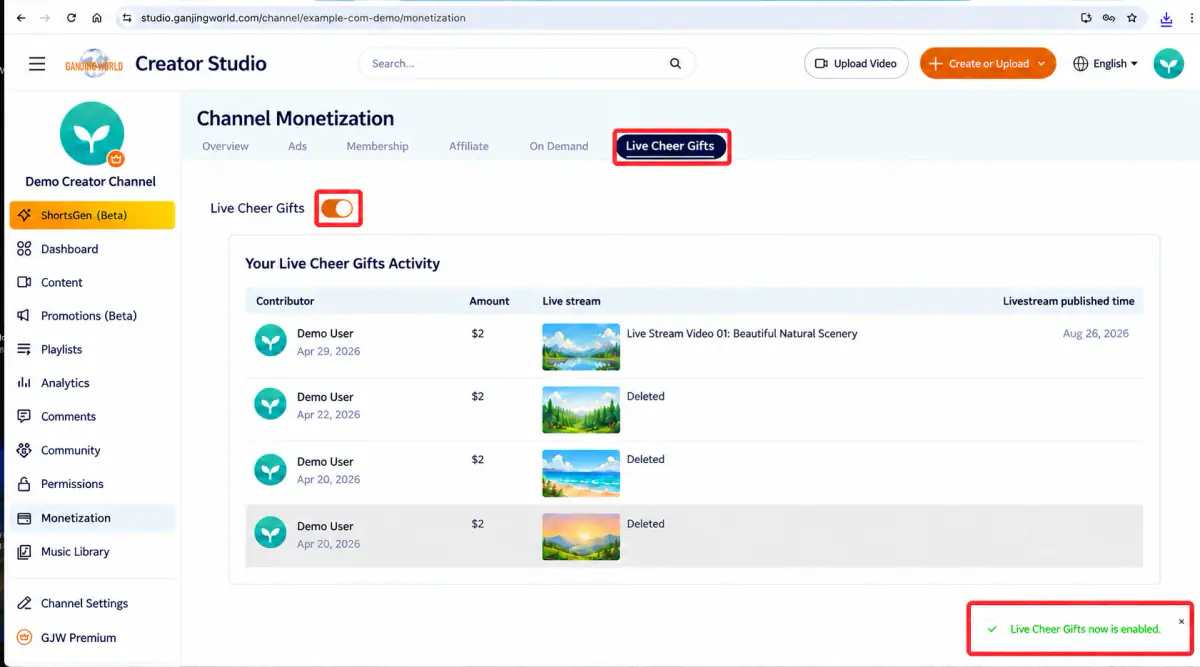Bookmark page with star icon
Viewport: 1200px width, 667px height.
coord(1132,18)
